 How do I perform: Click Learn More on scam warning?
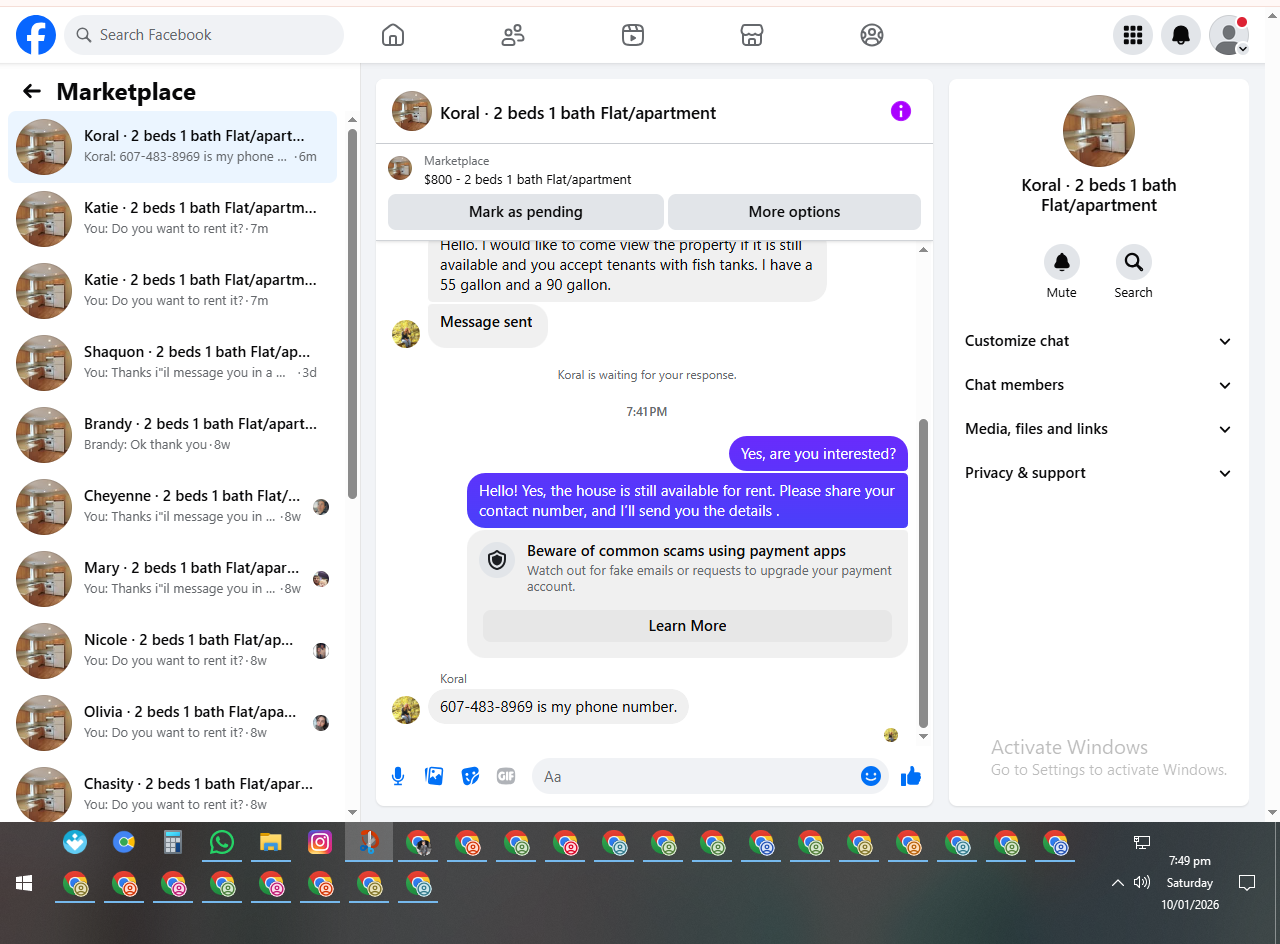click(687, 626)
